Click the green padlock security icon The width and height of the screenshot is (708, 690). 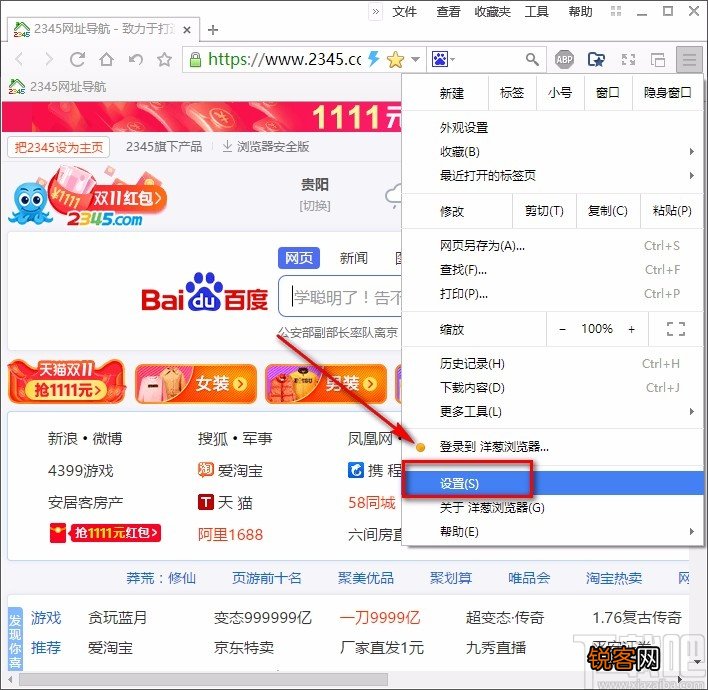point(195,59)
